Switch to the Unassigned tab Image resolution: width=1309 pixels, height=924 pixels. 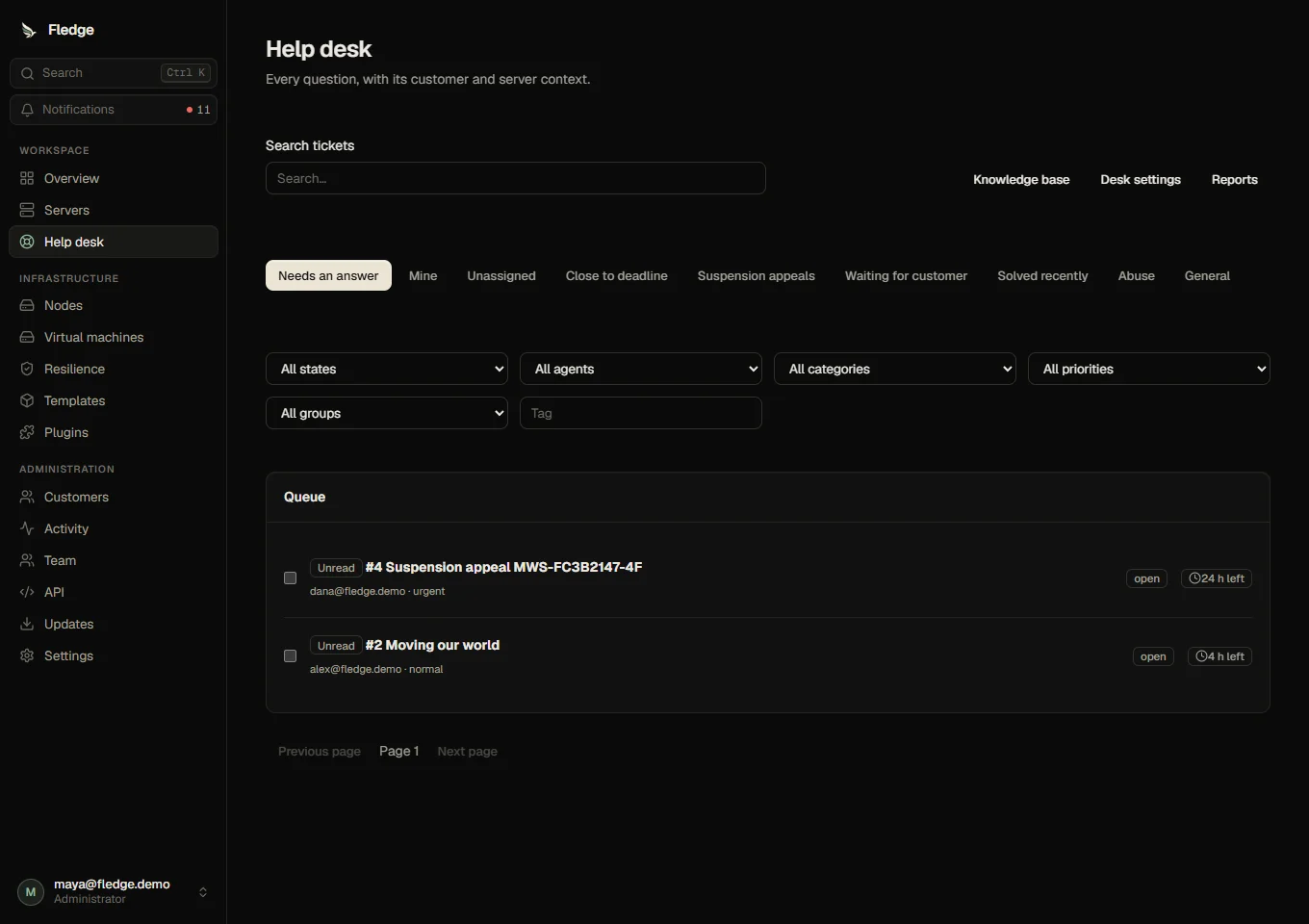click(x=501, y=275)
